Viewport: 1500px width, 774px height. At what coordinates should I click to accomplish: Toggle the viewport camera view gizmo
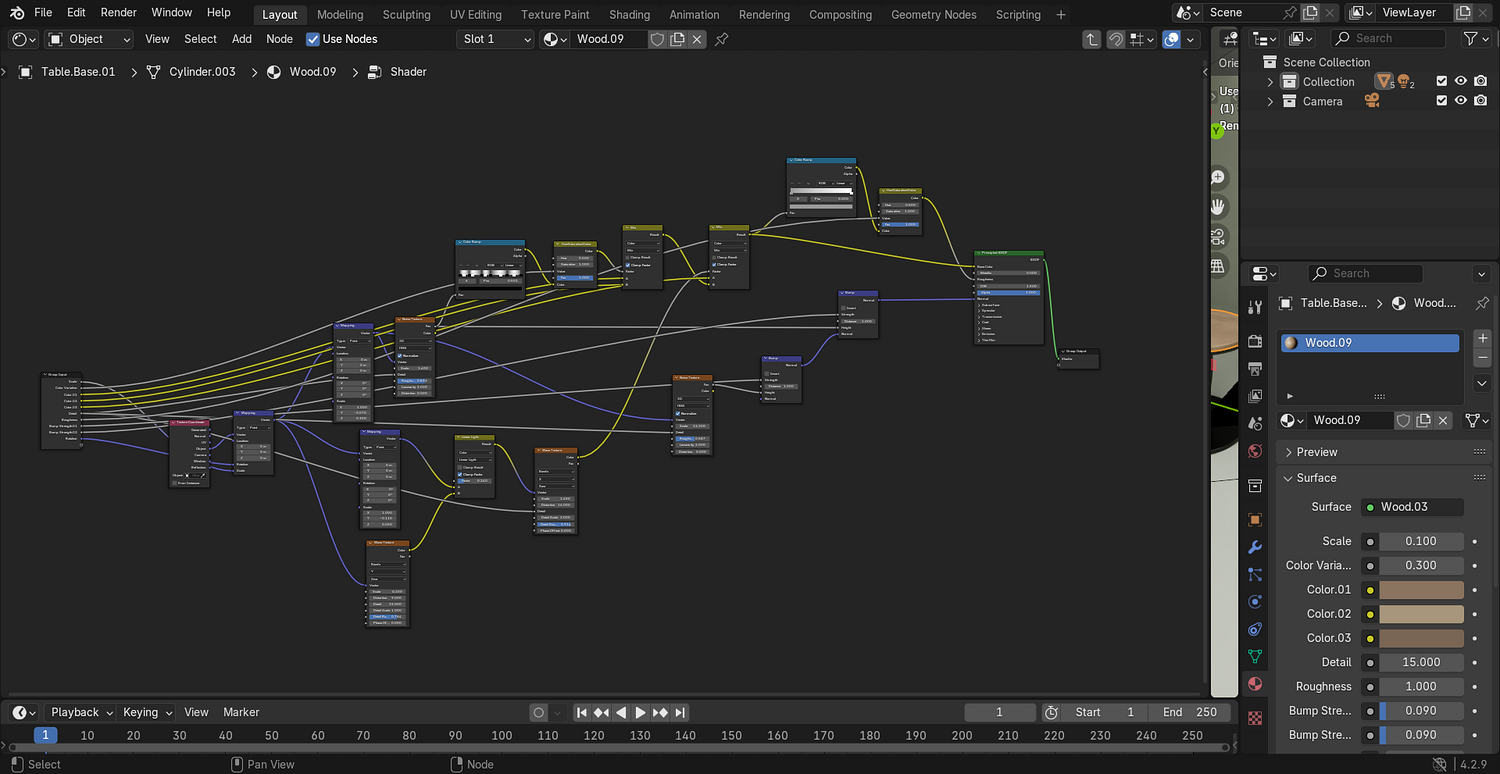pos(1217,237)
